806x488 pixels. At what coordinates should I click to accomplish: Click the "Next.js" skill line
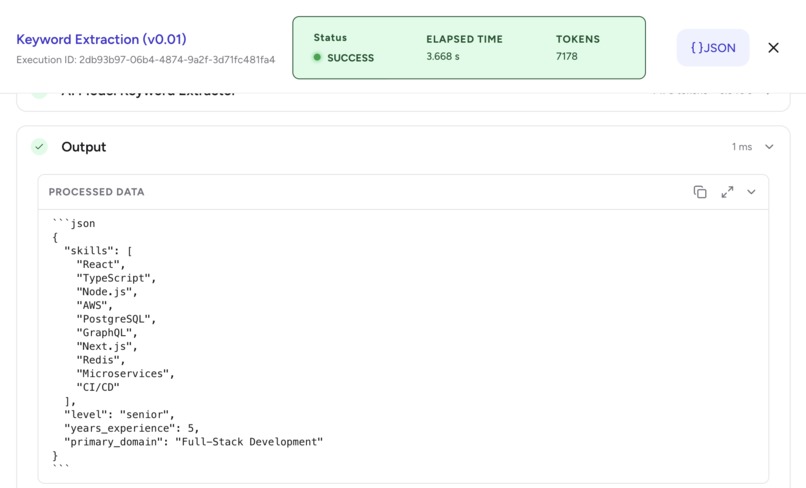[107, 346]
